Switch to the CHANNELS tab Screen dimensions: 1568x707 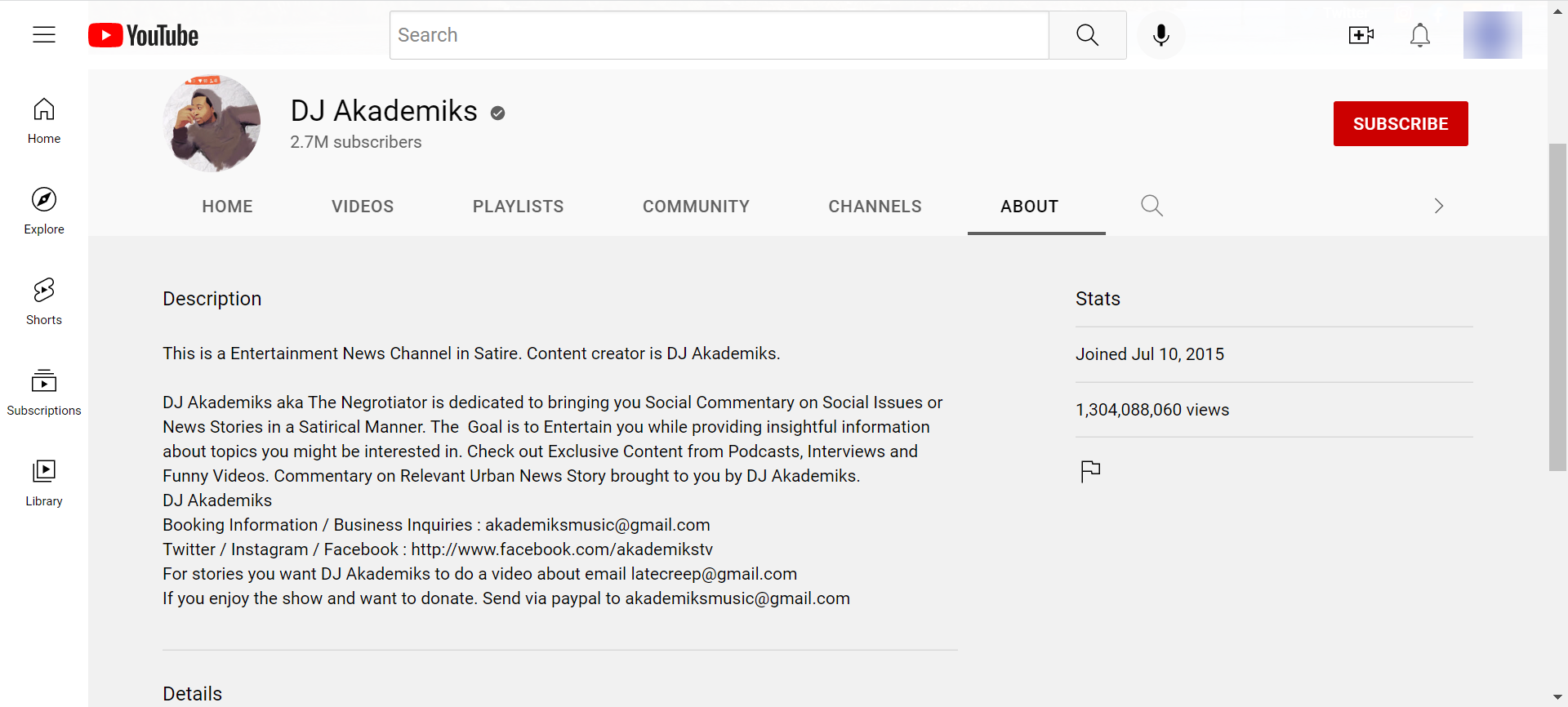click(875, 207)
